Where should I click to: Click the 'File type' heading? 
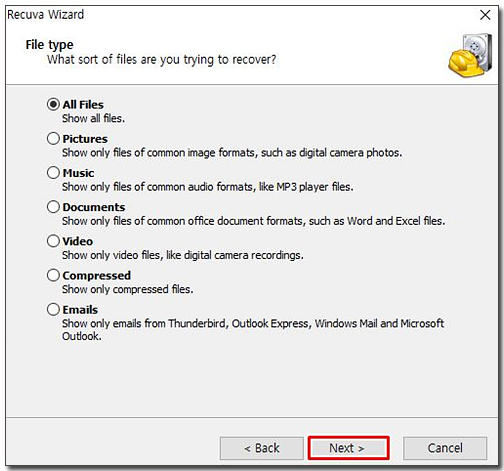(x=49, y=45)
